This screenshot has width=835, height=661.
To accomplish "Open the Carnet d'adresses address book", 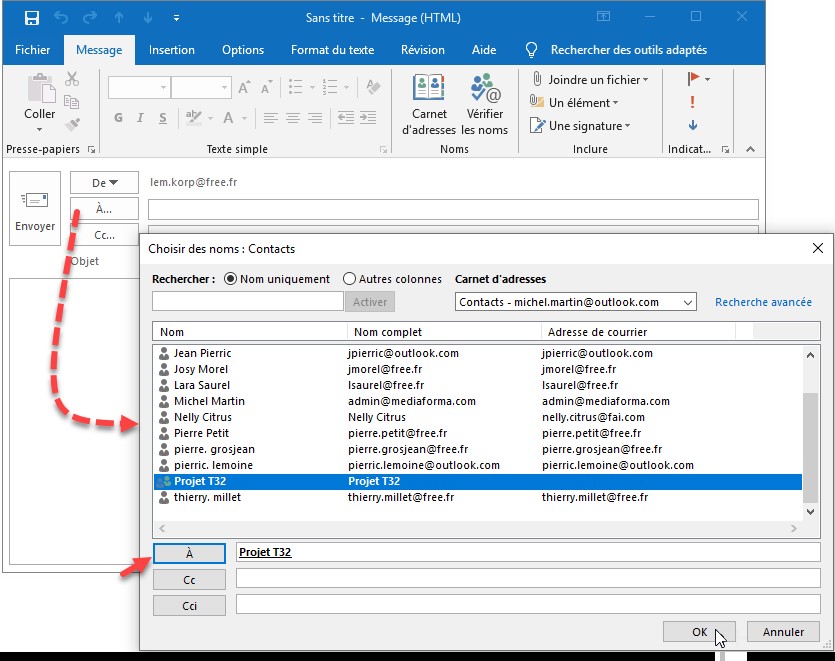I will tap(429, 104).
